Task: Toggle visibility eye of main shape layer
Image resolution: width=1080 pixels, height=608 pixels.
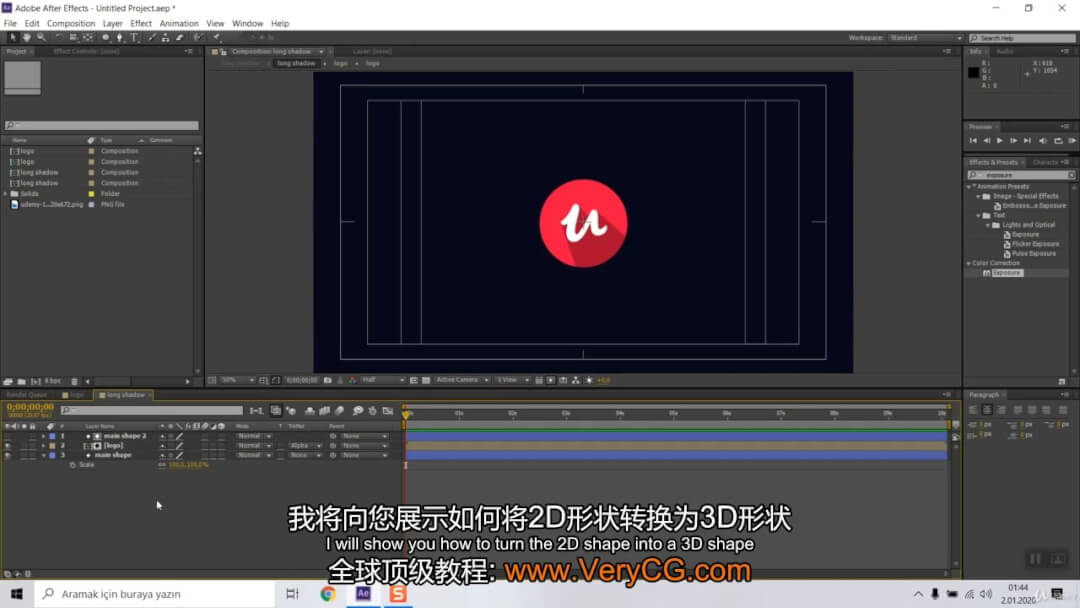Action: (x=8, y=455)
